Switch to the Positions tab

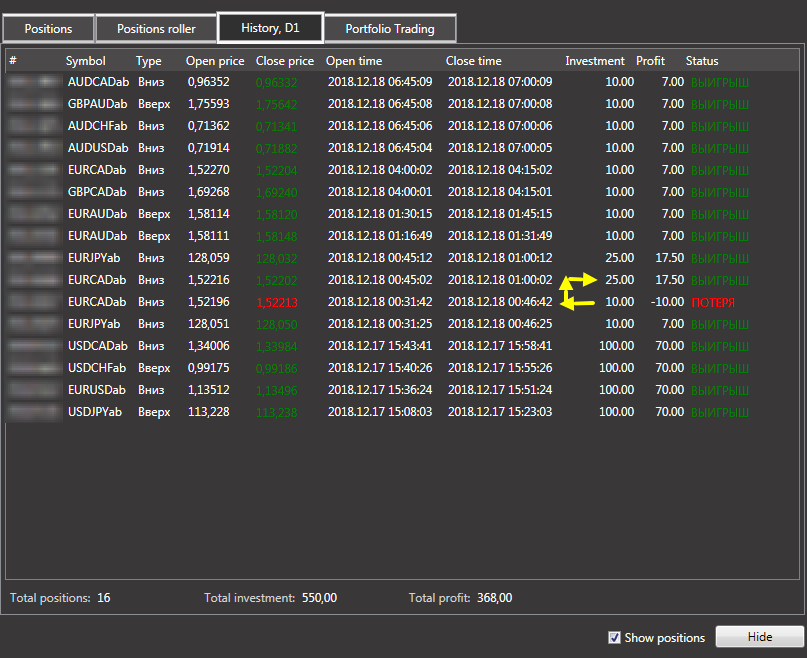click(x=48, y=29)
